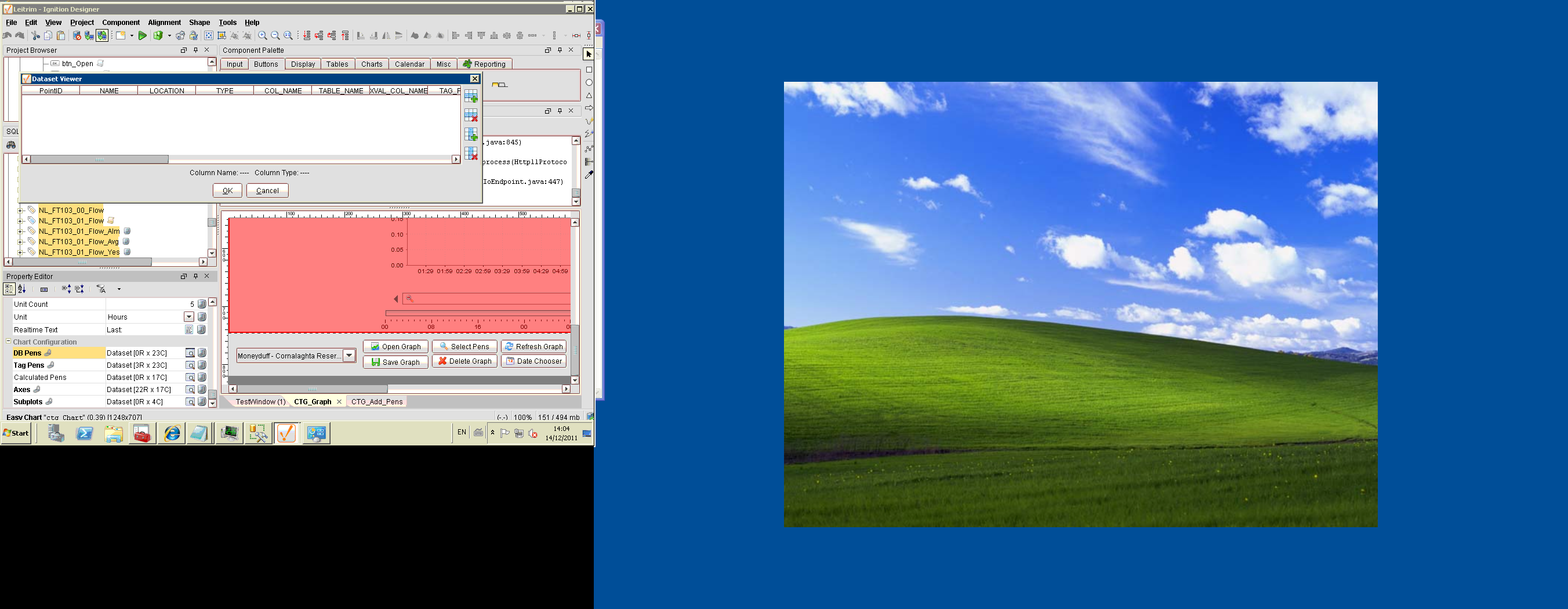The image size is (1568, 609).
Task: Click the Zoom In magnifier icon
Action: 262,36
